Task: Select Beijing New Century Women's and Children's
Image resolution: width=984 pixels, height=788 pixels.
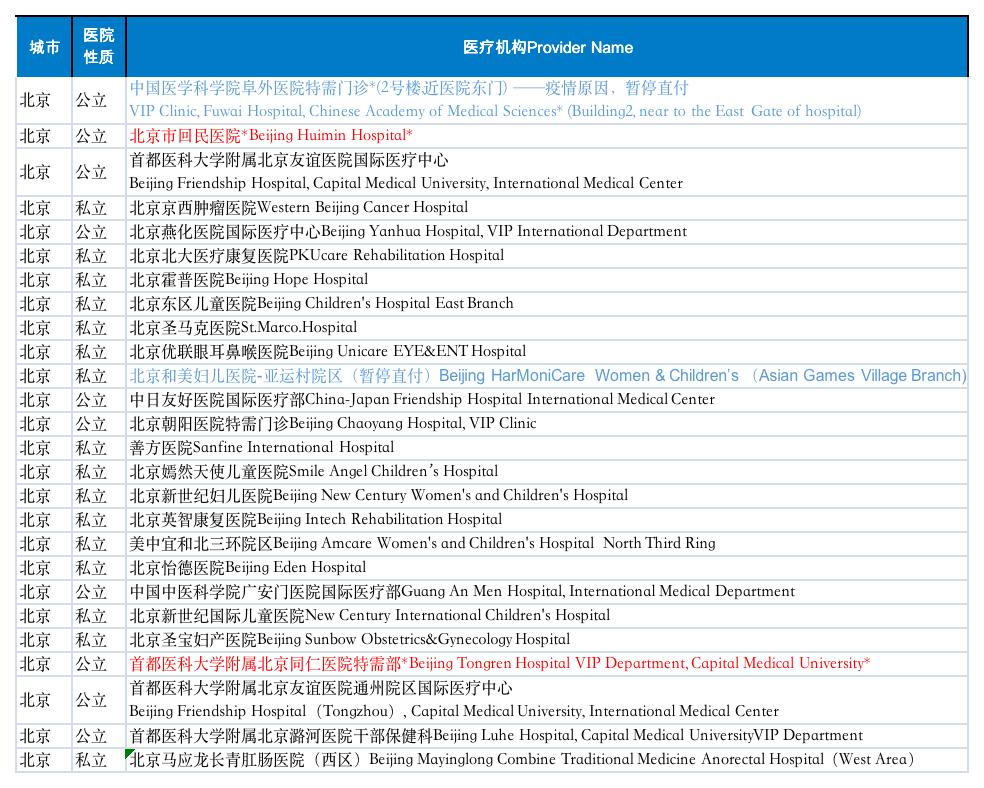Action: coord(547,496)
